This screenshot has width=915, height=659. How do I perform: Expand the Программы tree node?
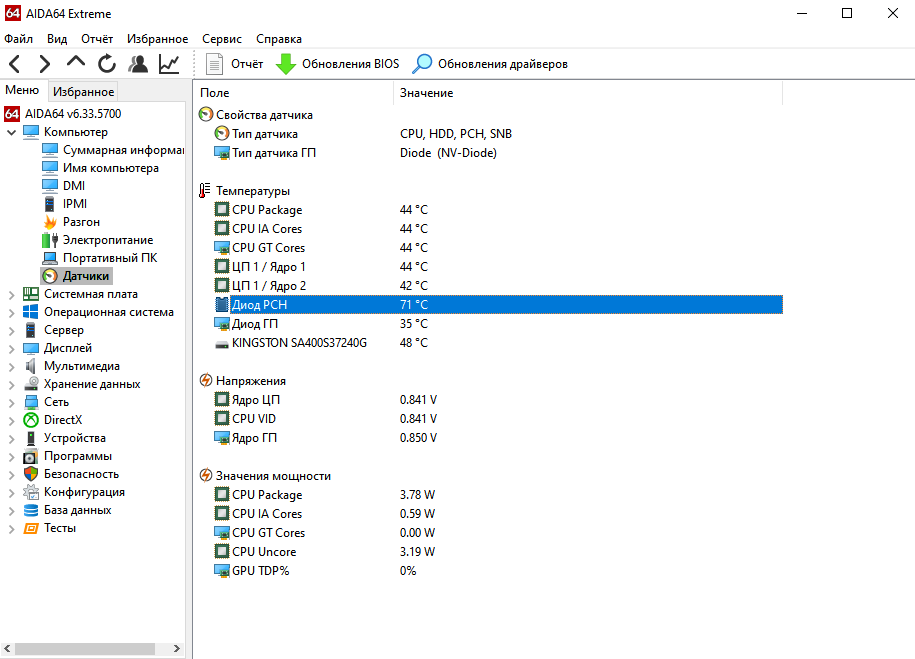coord(11,457)
